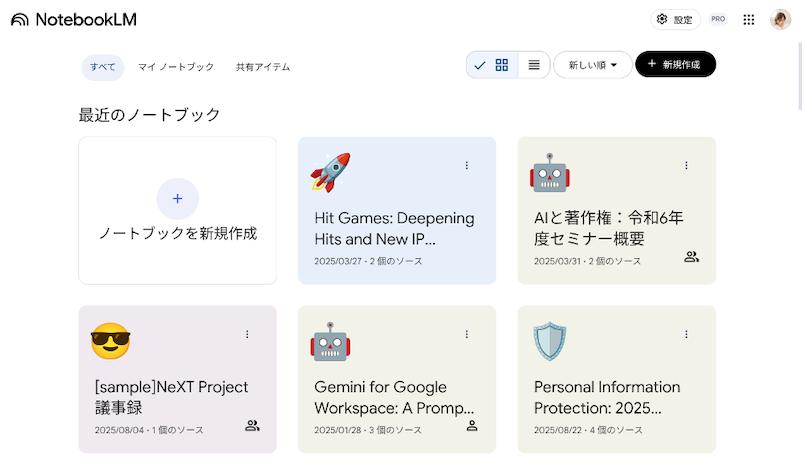
Task: Open the 設定 settings gear button
Action: [x=675, y=19]
